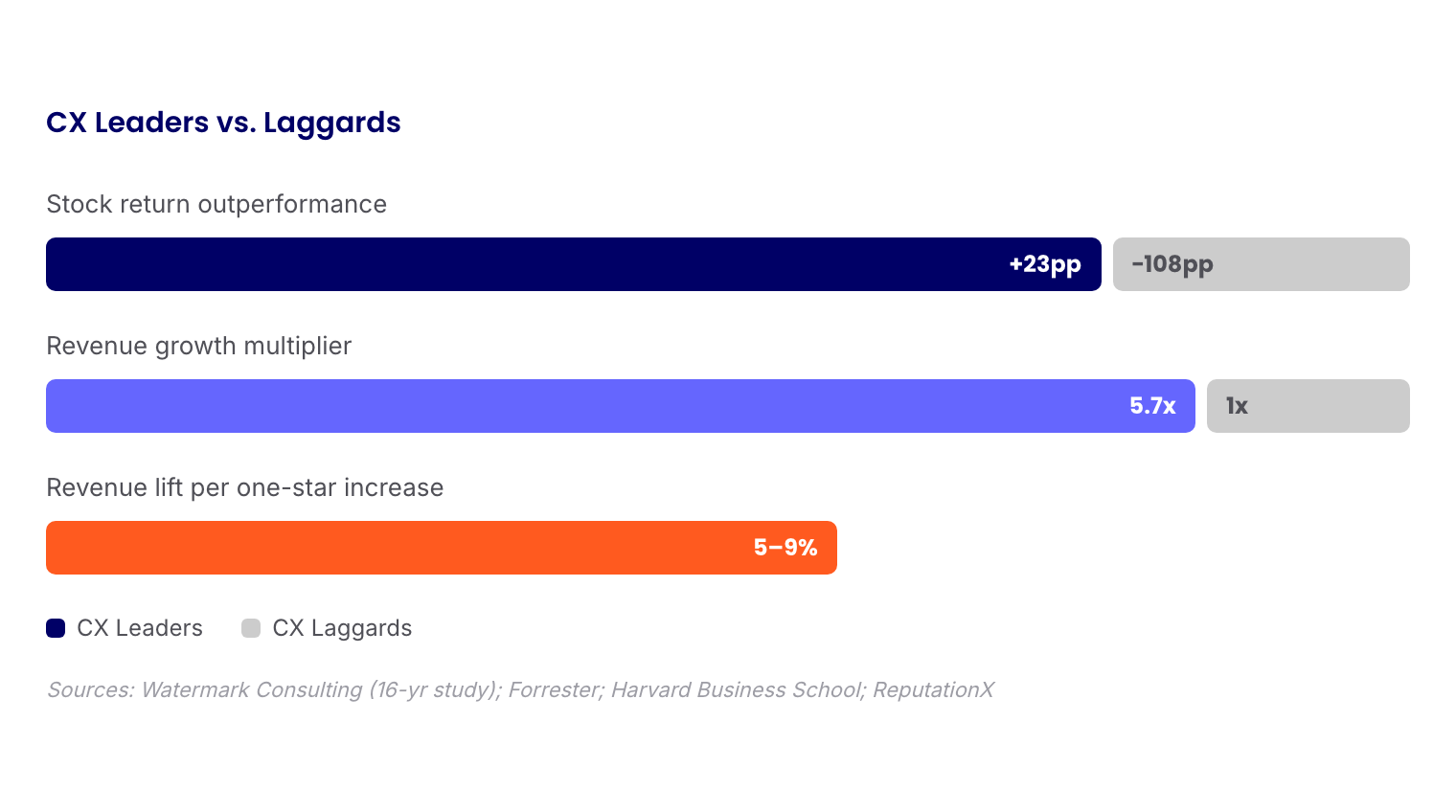Select the "CX Leaders" legend label
The height and width of the screenshot is (812, 1456).
click(x=140, y=628)
